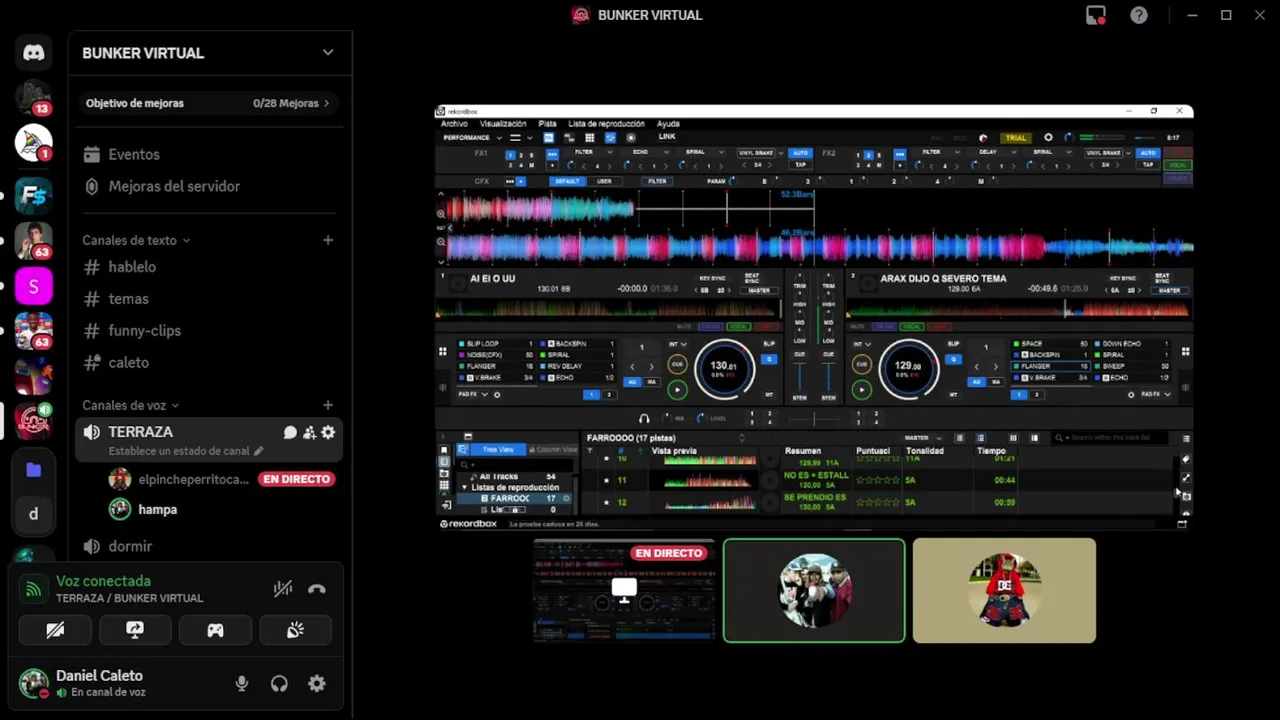Open the server with 13 notification badge
The height and width of the screenshot is (720, 1280).
point(33,98)
